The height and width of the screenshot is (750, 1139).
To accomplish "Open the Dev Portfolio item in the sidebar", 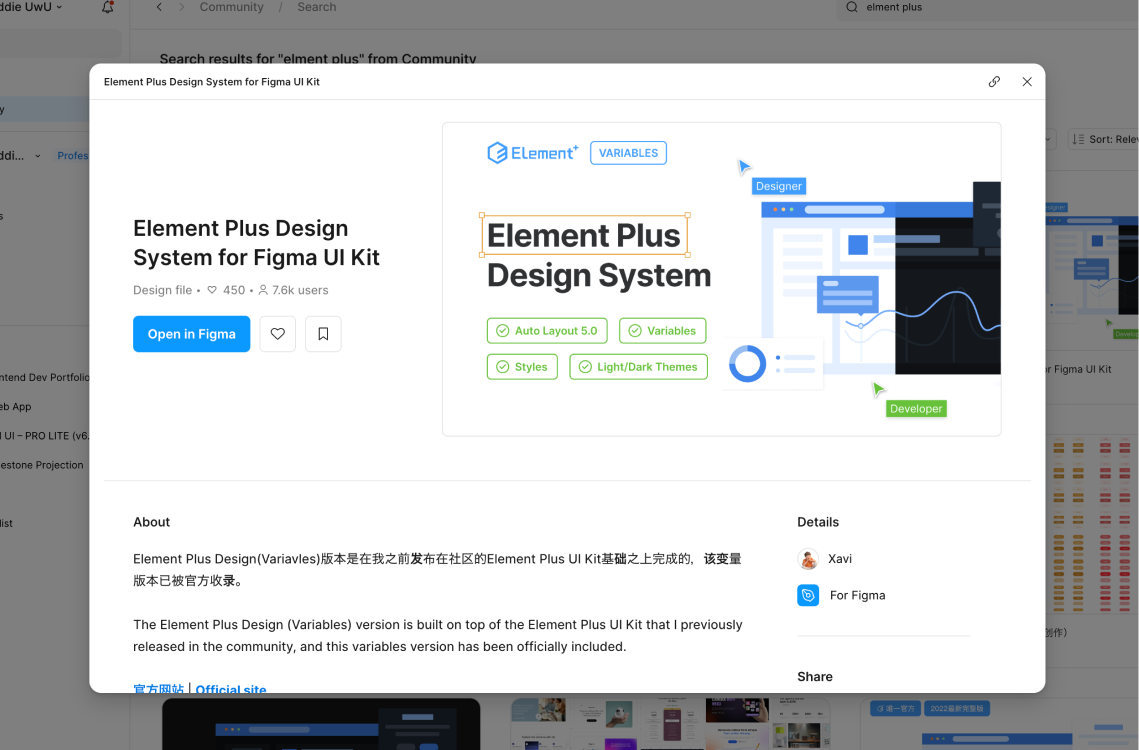I will pyautogui.click(x=44, y=377).
